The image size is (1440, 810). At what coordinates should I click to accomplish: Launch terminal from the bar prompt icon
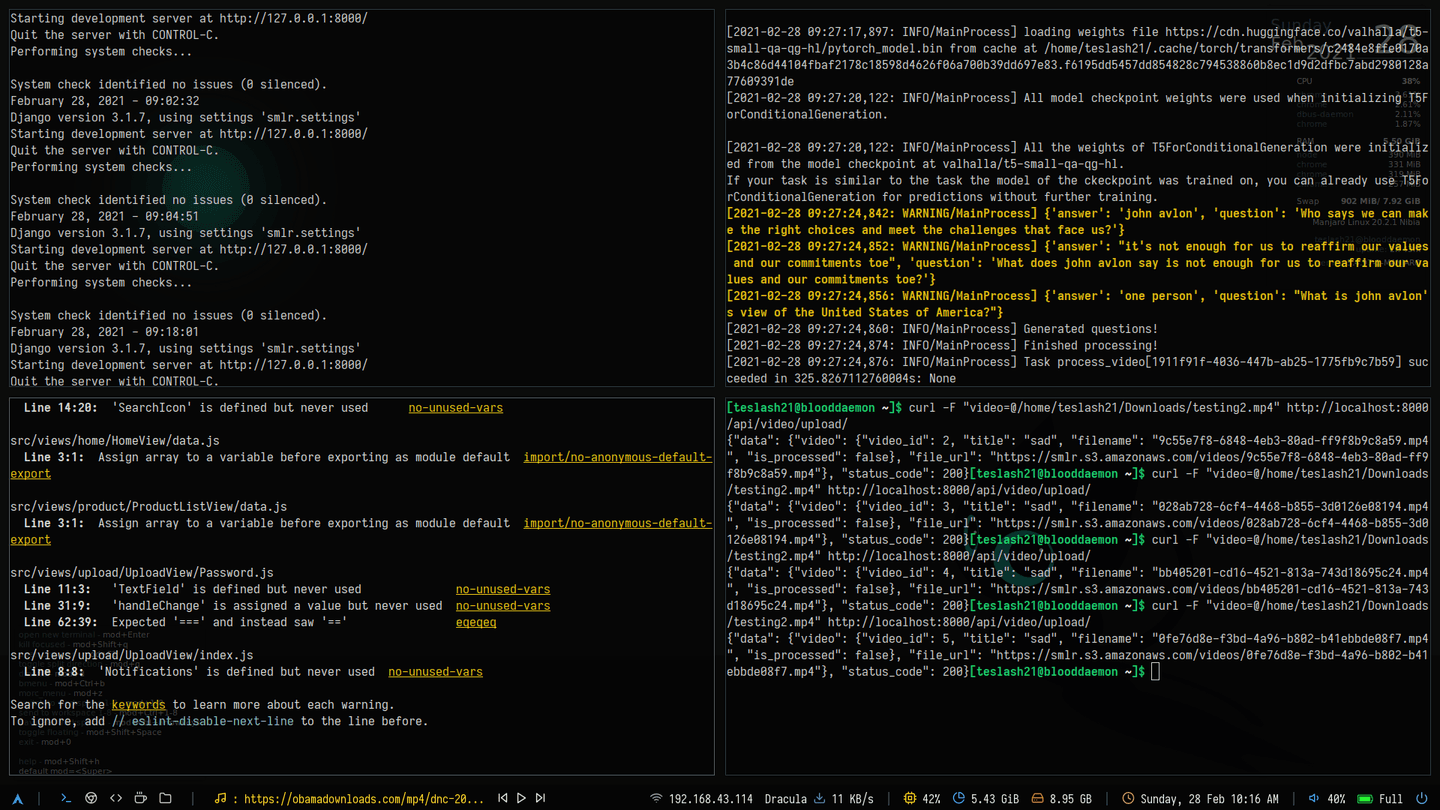[x=65, y=798]
